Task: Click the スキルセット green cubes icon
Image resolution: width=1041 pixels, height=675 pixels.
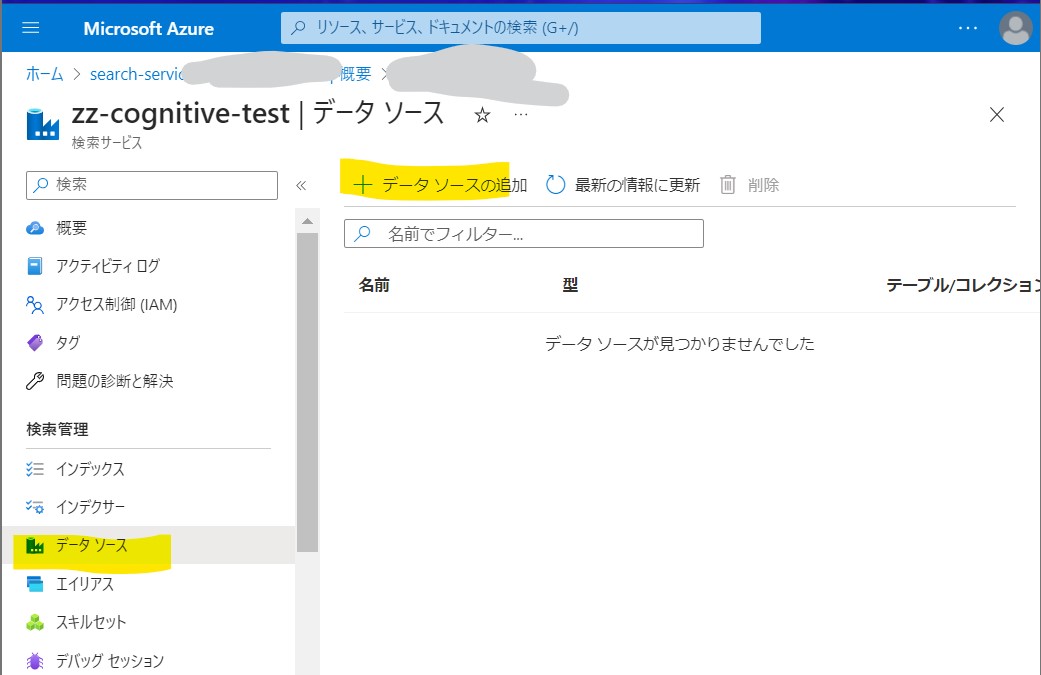Action: click(x=35, y=623)
